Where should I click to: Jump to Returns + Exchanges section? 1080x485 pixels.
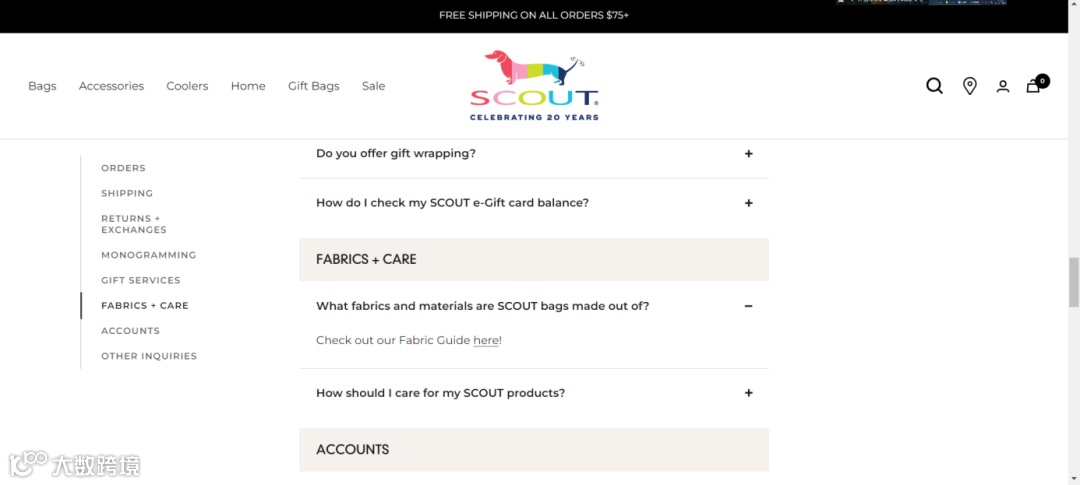133,224
